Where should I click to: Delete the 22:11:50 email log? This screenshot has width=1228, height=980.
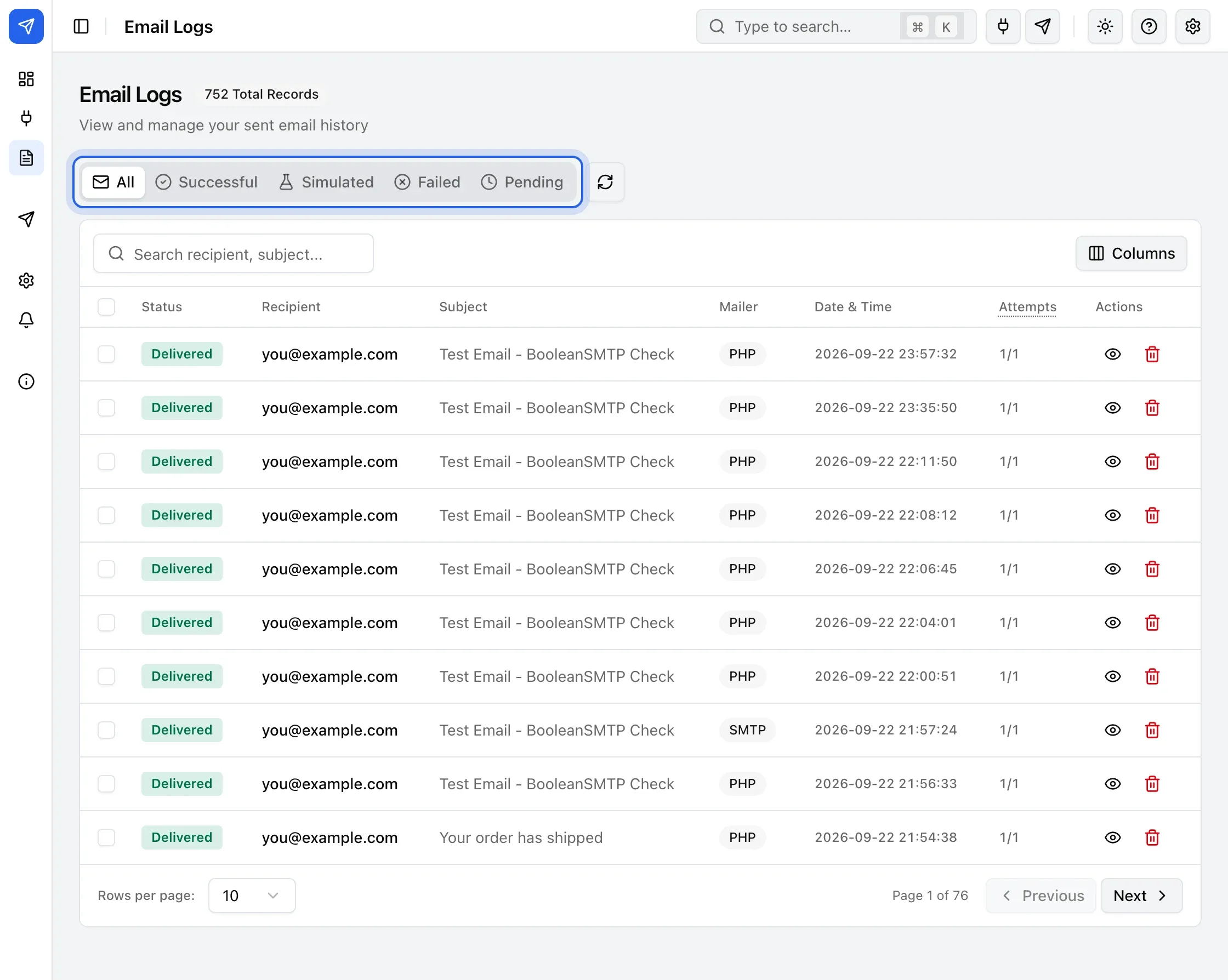coord(1152,462)
